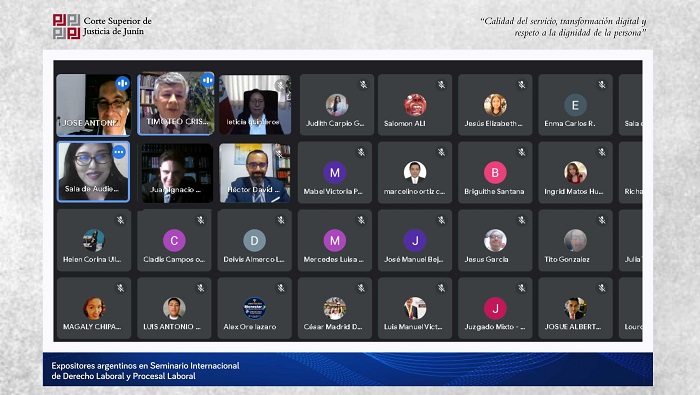Click the muted mic icon on Tito Gonzalez tile
Image resolution: width=700 pixels, height=395 pixels.
[602, 220]
